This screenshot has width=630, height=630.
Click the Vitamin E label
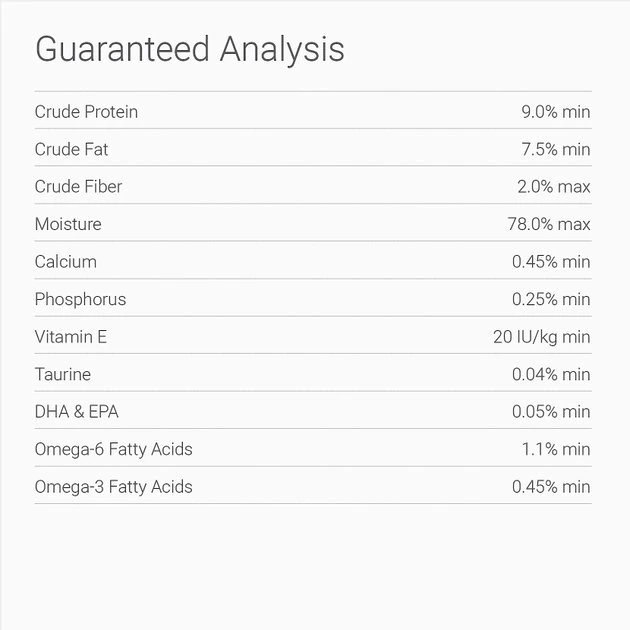(70, 337)
